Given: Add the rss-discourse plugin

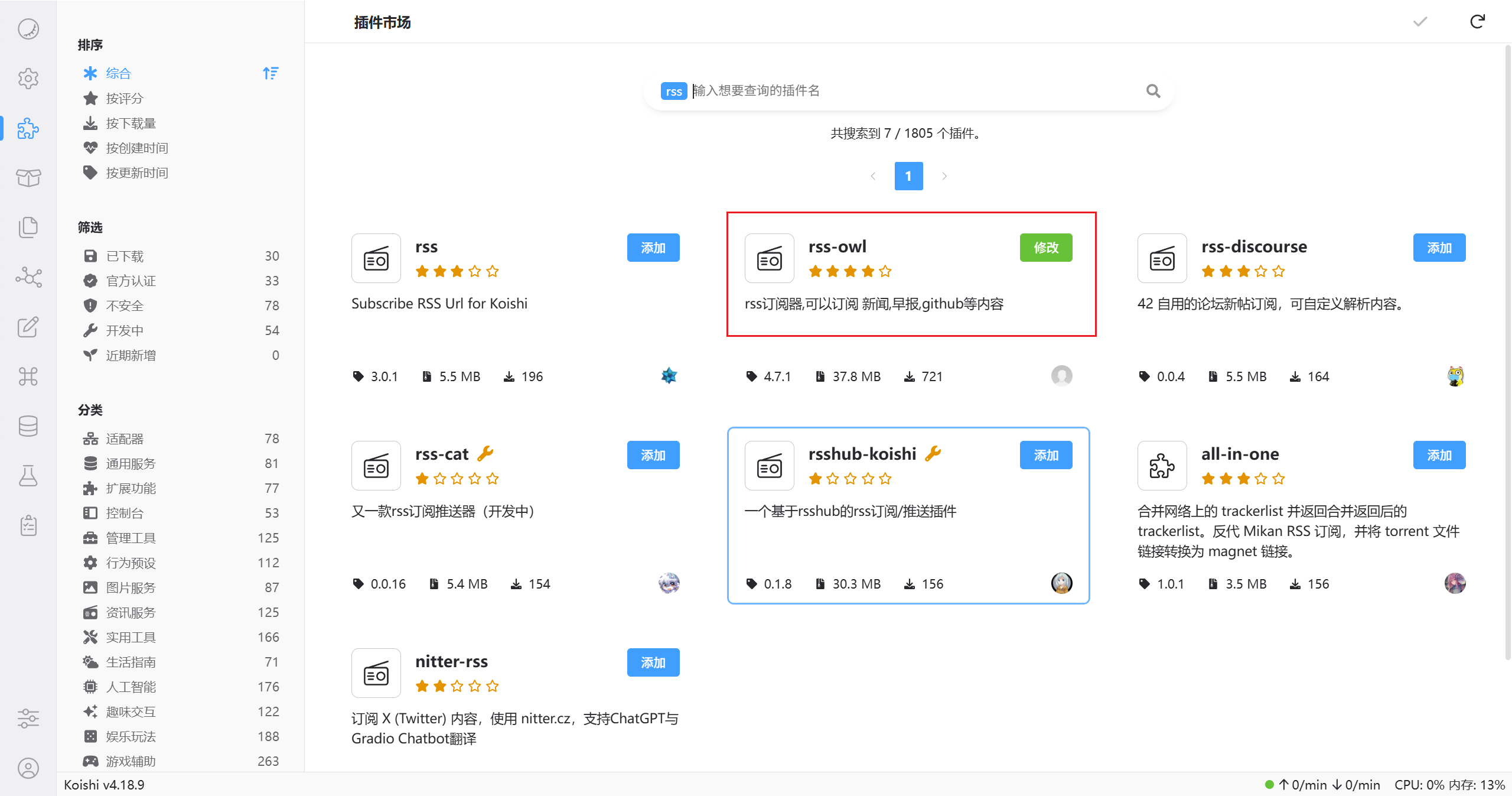Looking at the screenshot, I should click(1439, 248).
